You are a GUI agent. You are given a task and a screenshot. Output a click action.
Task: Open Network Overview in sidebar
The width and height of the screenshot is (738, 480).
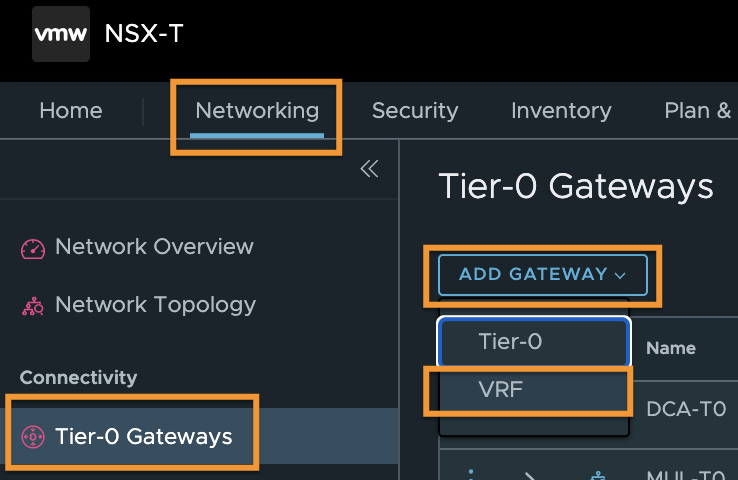[154, 247]
